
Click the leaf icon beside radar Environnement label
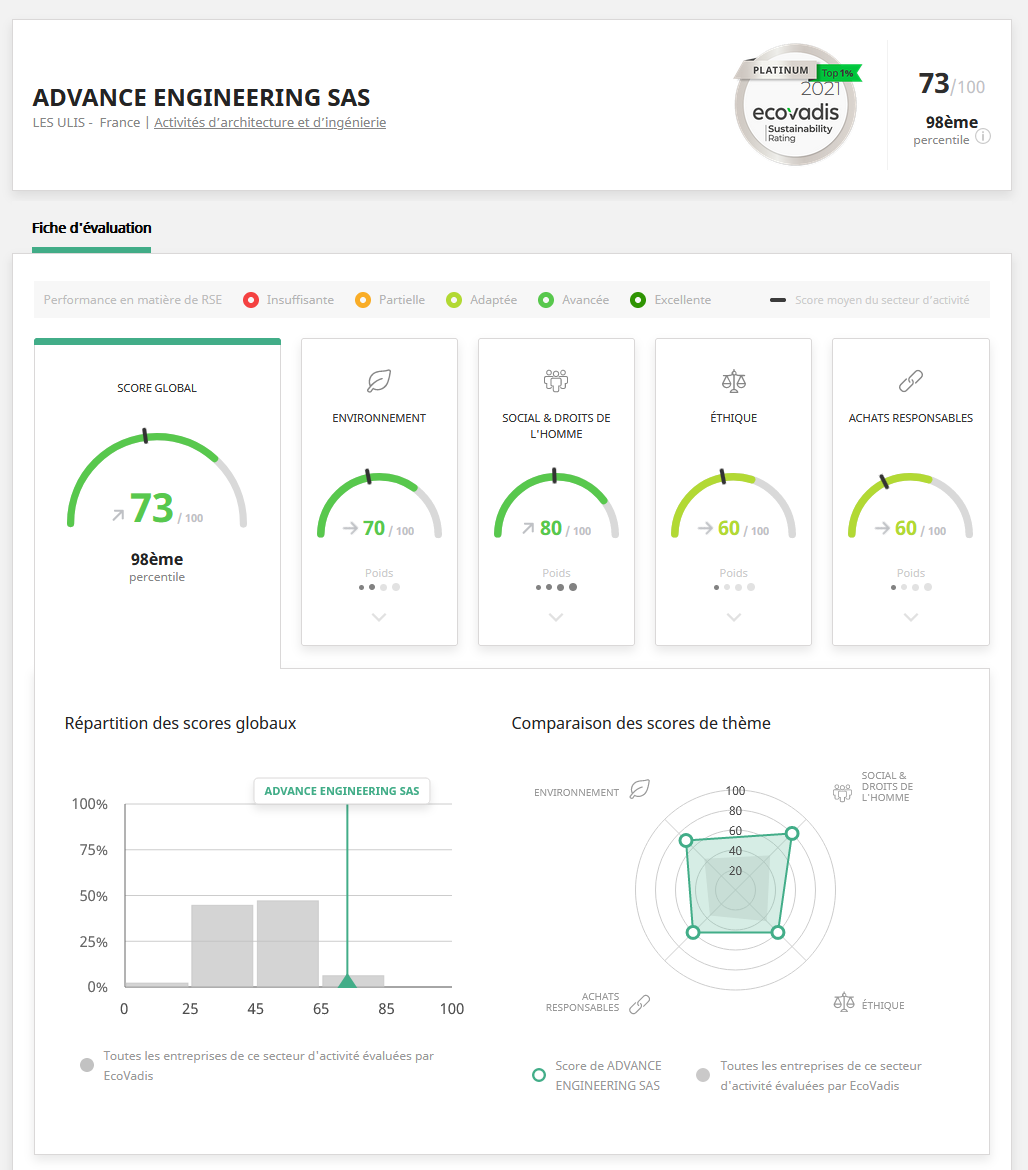click(639, 789)
